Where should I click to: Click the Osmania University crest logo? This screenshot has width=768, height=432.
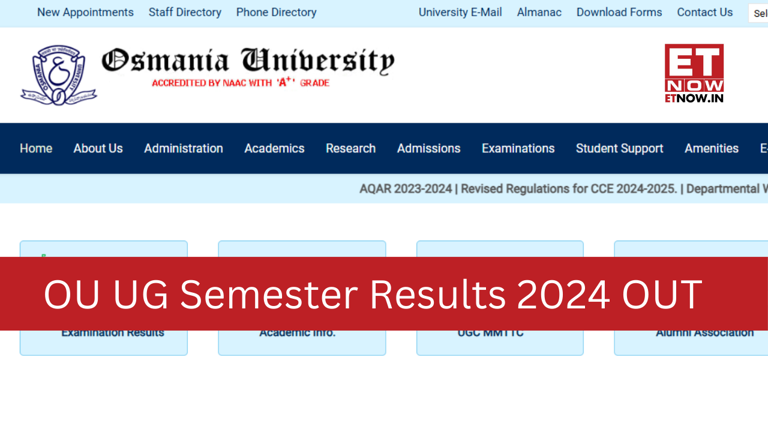coord(58,75)
